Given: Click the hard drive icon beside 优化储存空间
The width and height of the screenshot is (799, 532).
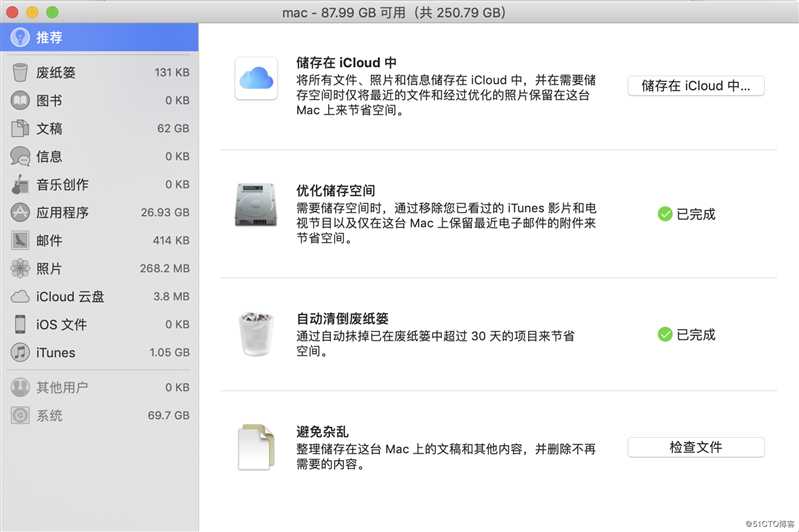Looking at the screenshot, I should [256, 205].
